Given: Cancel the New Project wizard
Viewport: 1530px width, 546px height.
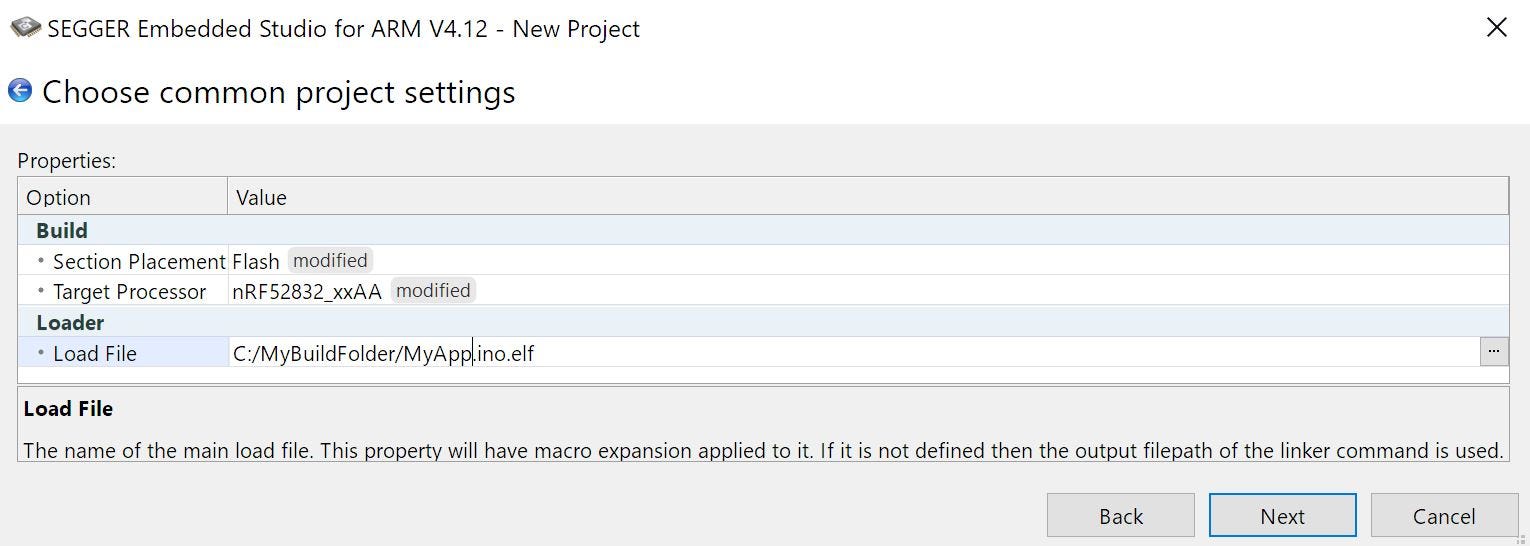Looking at the screenshot, I should 1444,516.
